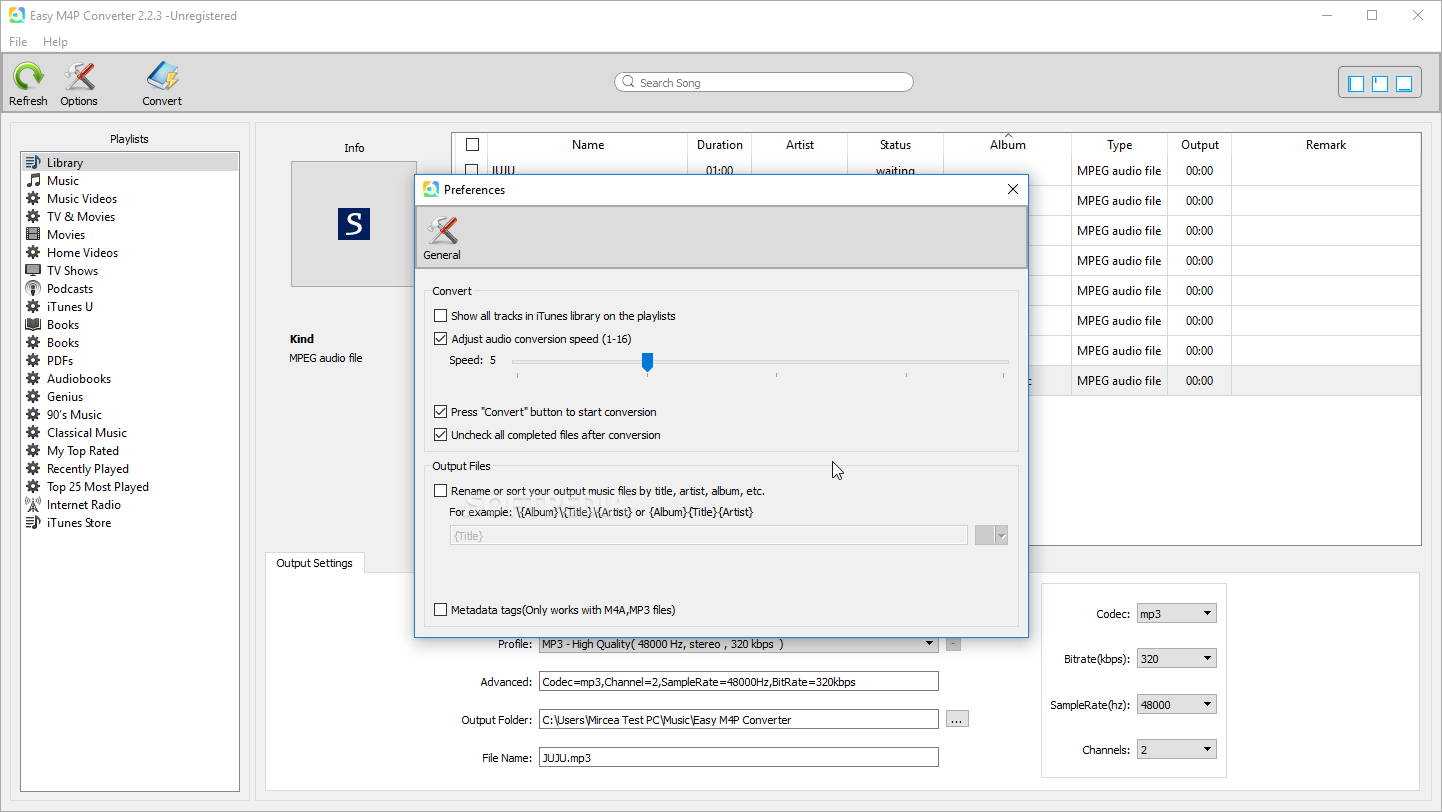Open the Classical Music playlist

(130, 433)
